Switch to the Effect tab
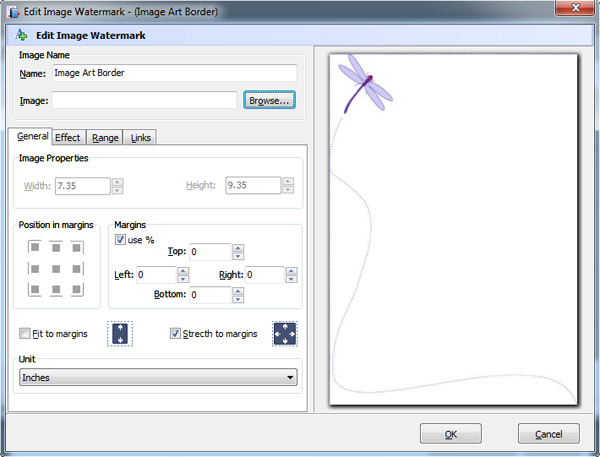Screen dimensions: 600x457 (x=68, y=137)
